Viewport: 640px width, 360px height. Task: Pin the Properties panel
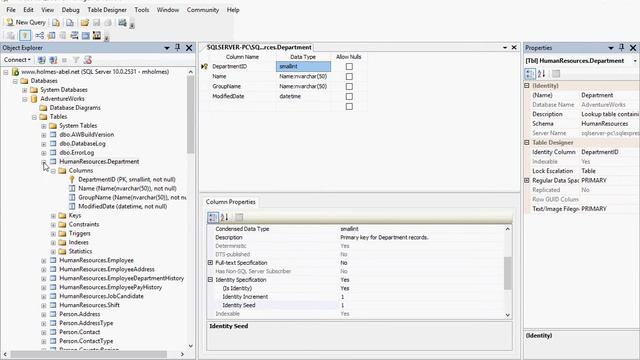click(x=621, y=48)
